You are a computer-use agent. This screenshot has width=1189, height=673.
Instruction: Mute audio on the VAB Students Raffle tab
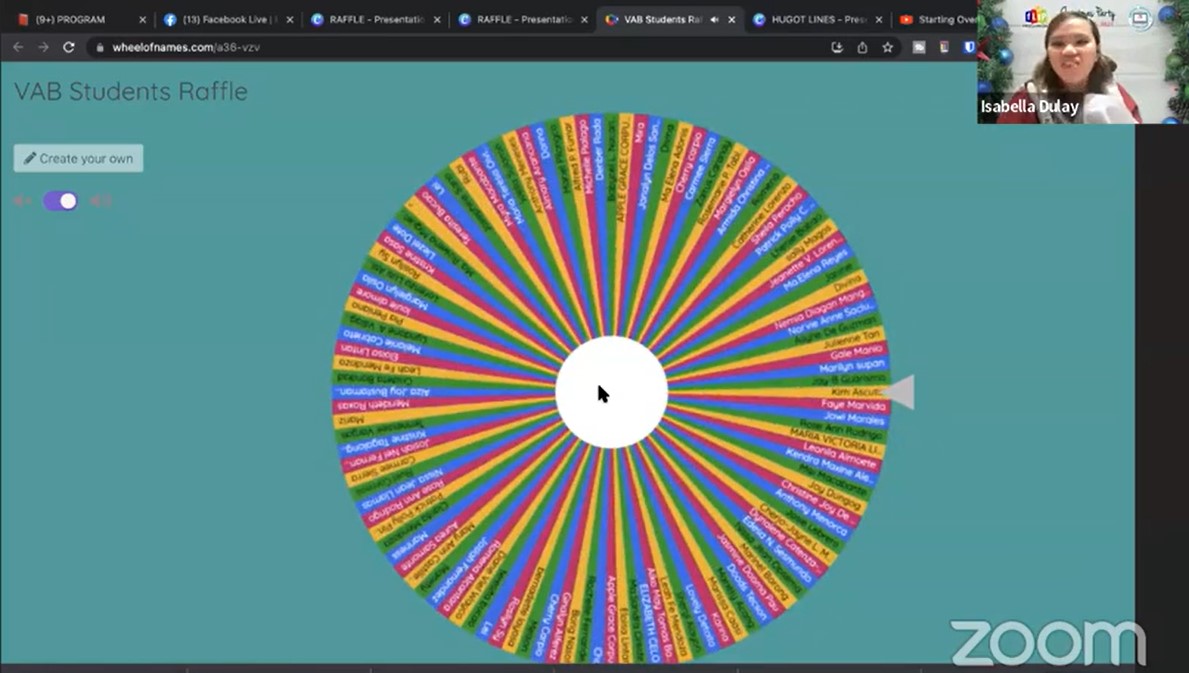(714, 20)
